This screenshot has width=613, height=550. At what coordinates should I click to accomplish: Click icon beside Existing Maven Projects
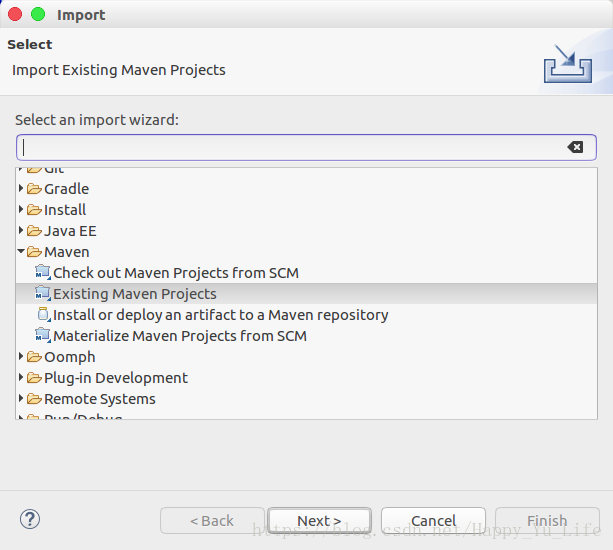tap(43, 294)
